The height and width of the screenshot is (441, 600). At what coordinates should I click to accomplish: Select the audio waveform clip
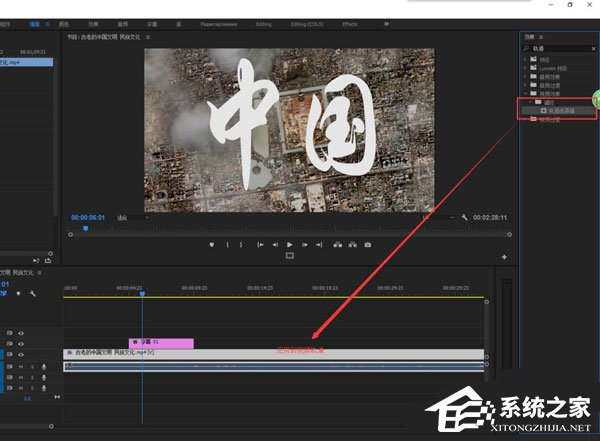point(274,367)
